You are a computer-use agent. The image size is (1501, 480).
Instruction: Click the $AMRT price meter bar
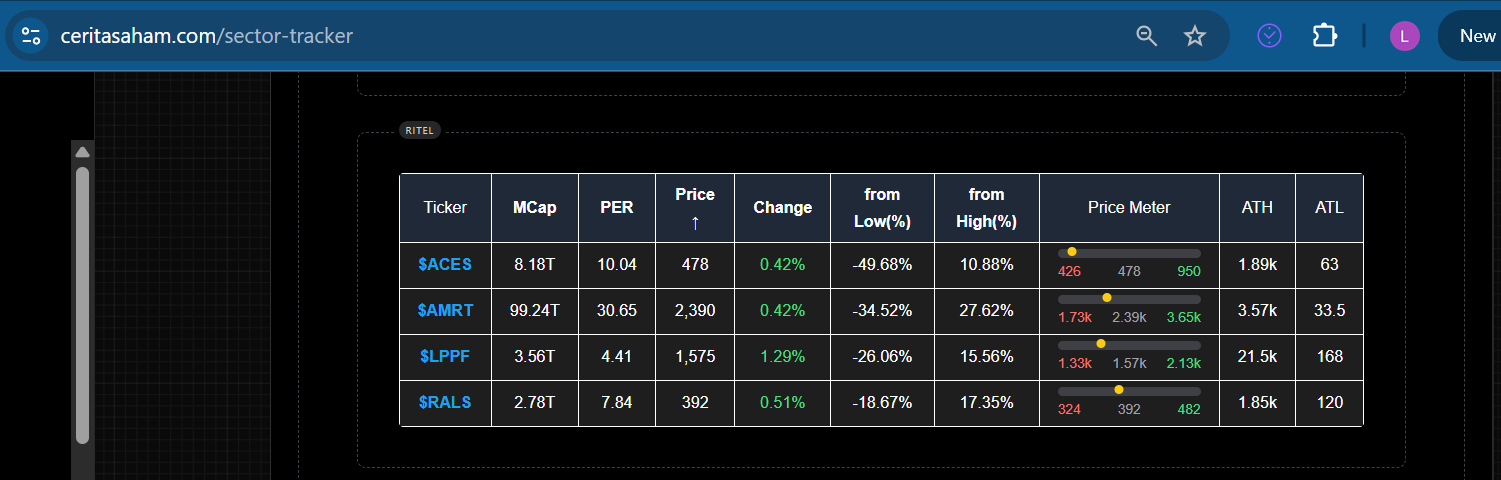tap(1129, 299)
